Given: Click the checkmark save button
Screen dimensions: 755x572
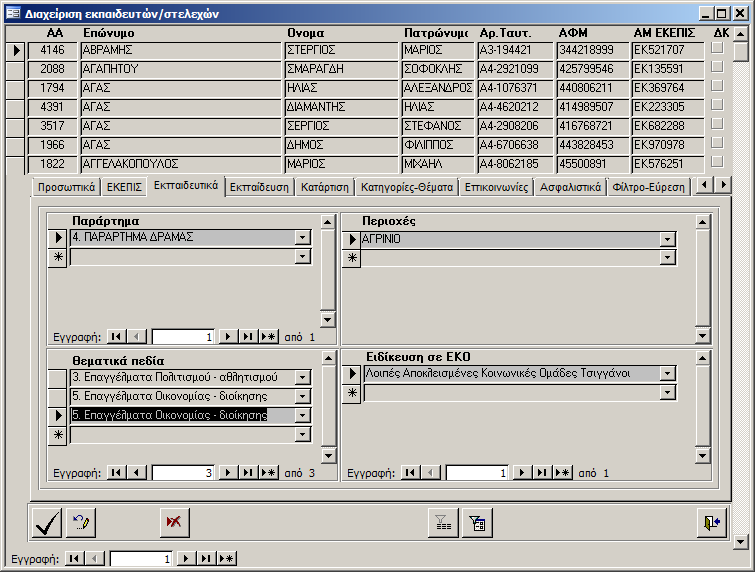Looking at the screenshot, I should point(46,522).
